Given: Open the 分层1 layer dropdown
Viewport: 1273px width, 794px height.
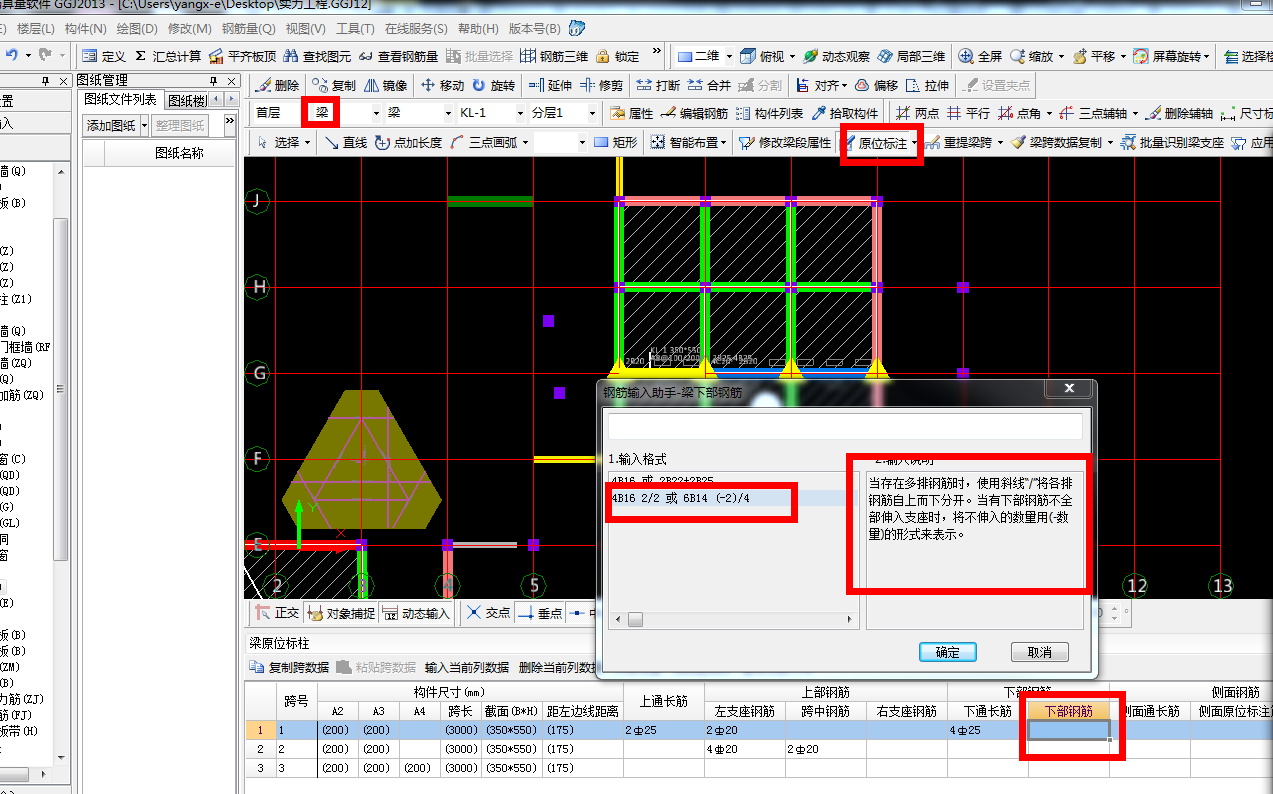Looking at the screenshot, I should point(591,113).
